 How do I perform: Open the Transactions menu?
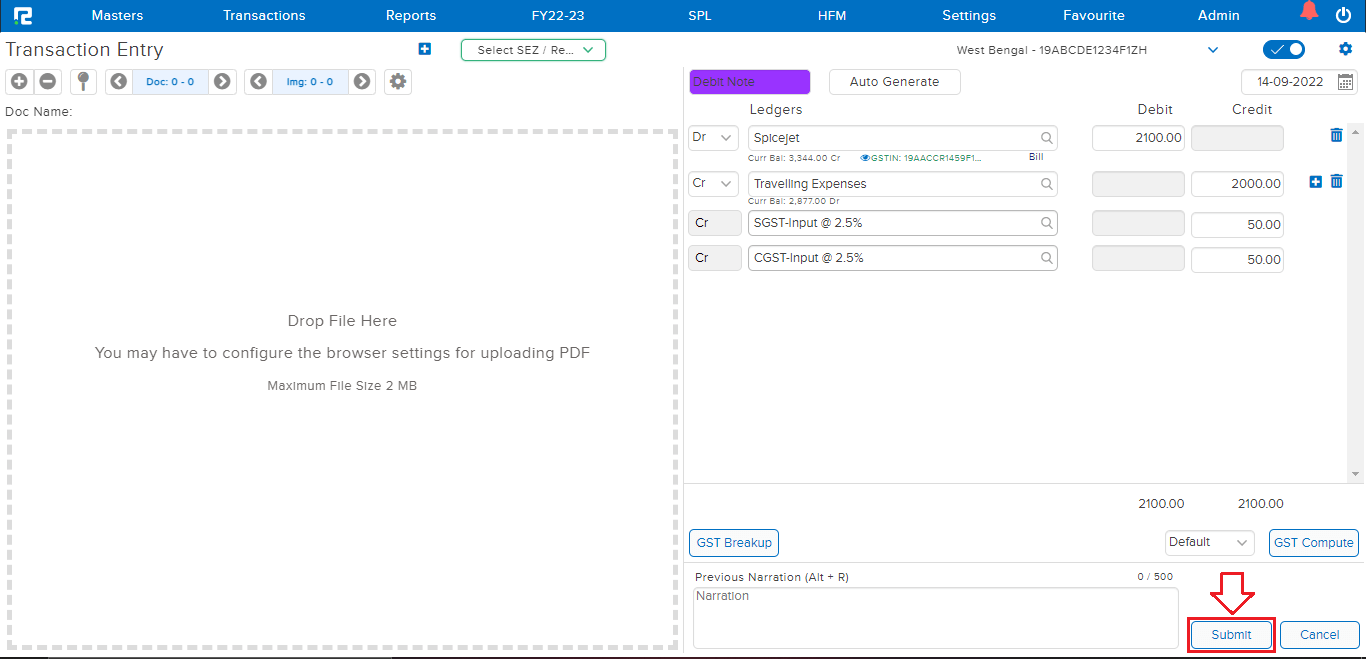pyautogui.click(x=264, y=15)
